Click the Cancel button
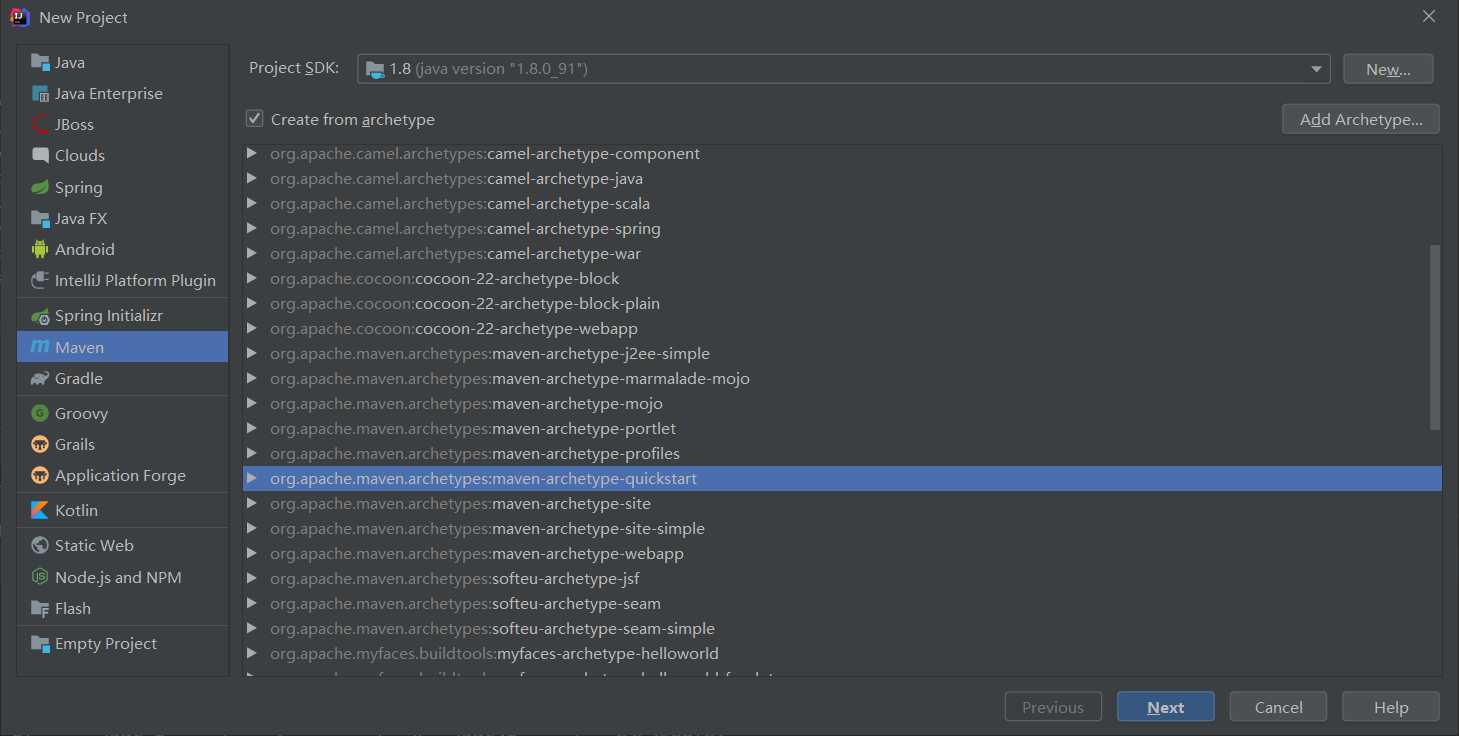 (x=1279, y=707)
